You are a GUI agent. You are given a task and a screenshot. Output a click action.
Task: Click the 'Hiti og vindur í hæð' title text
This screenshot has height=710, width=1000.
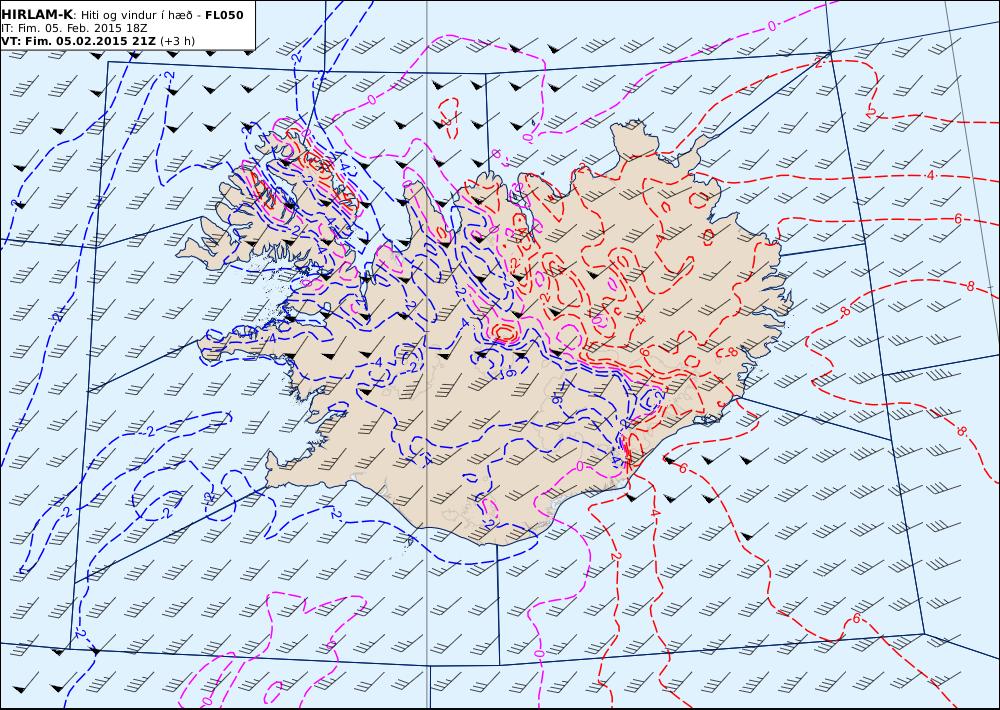coord(136,15)
